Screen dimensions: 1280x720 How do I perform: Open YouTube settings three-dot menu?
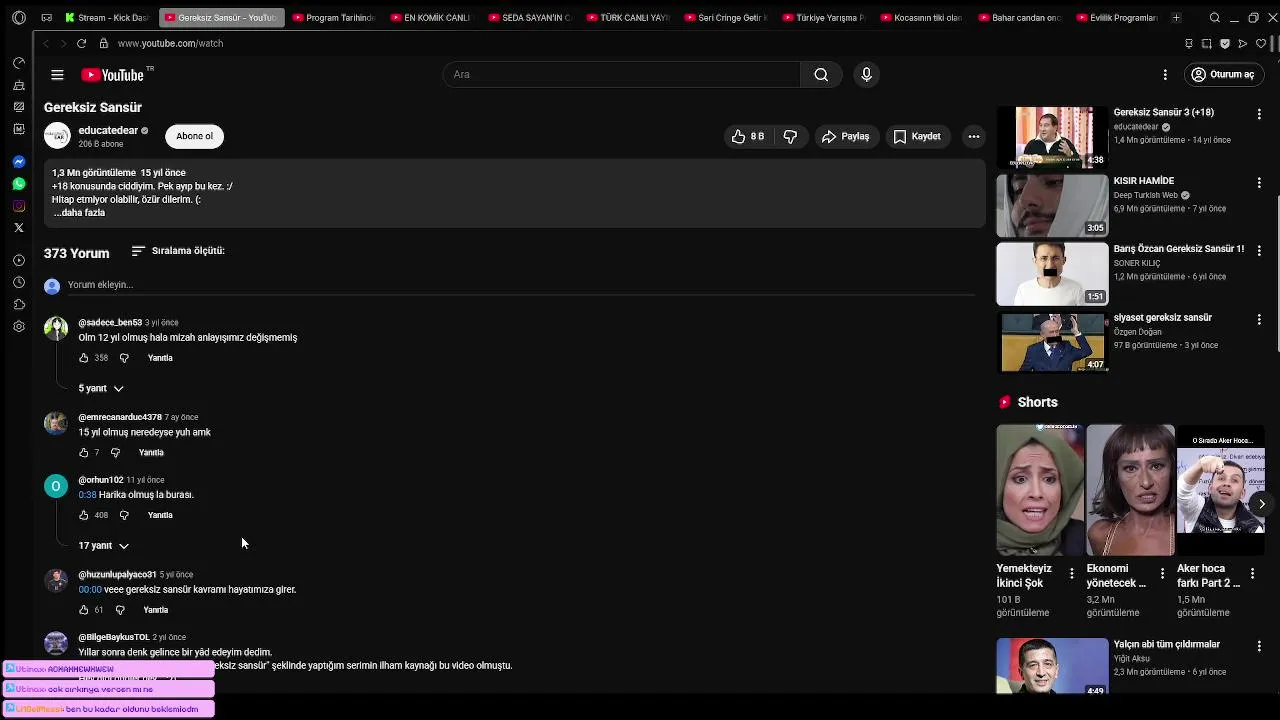[x=1165, y=74]
